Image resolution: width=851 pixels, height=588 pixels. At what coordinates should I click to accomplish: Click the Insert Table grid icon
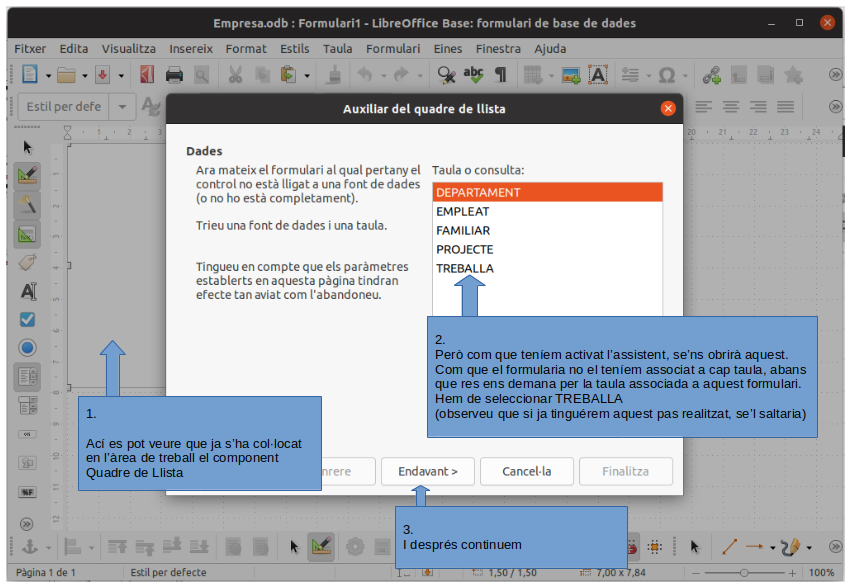pos(533,75)
